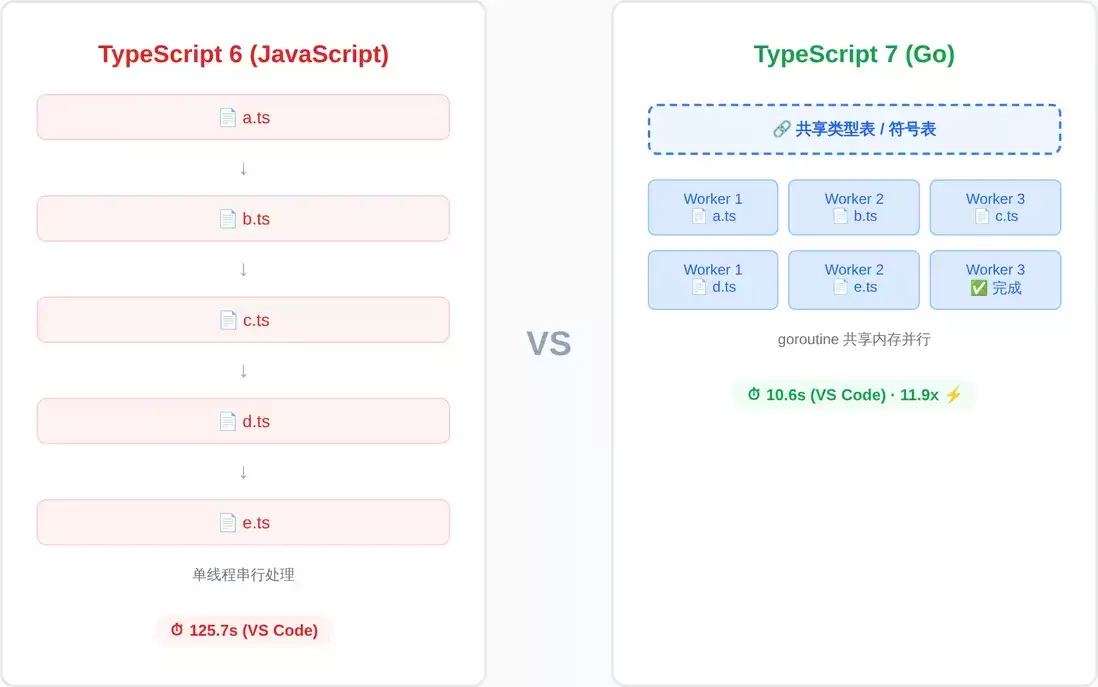This screenshot has width=1098, height=687.
Task: Click the file icon beside d.ts in left panel
Action: pos(228,422)
